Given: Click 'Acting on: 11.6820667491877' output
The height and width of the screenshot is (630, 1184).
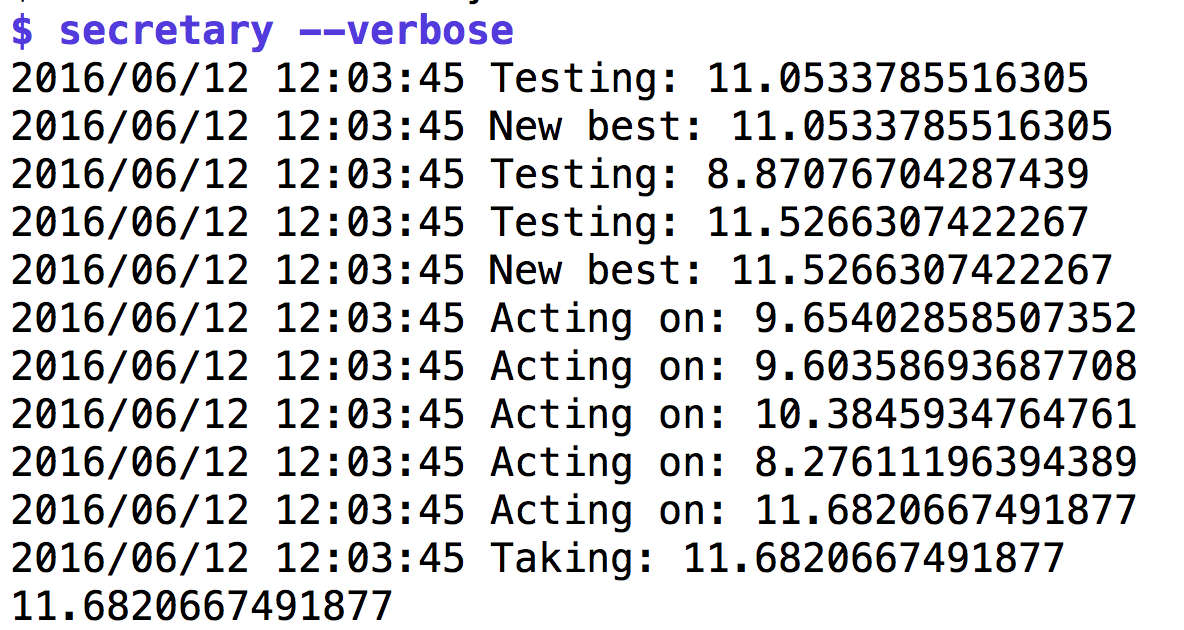Looking at the screenshot, I should point(812,510).
